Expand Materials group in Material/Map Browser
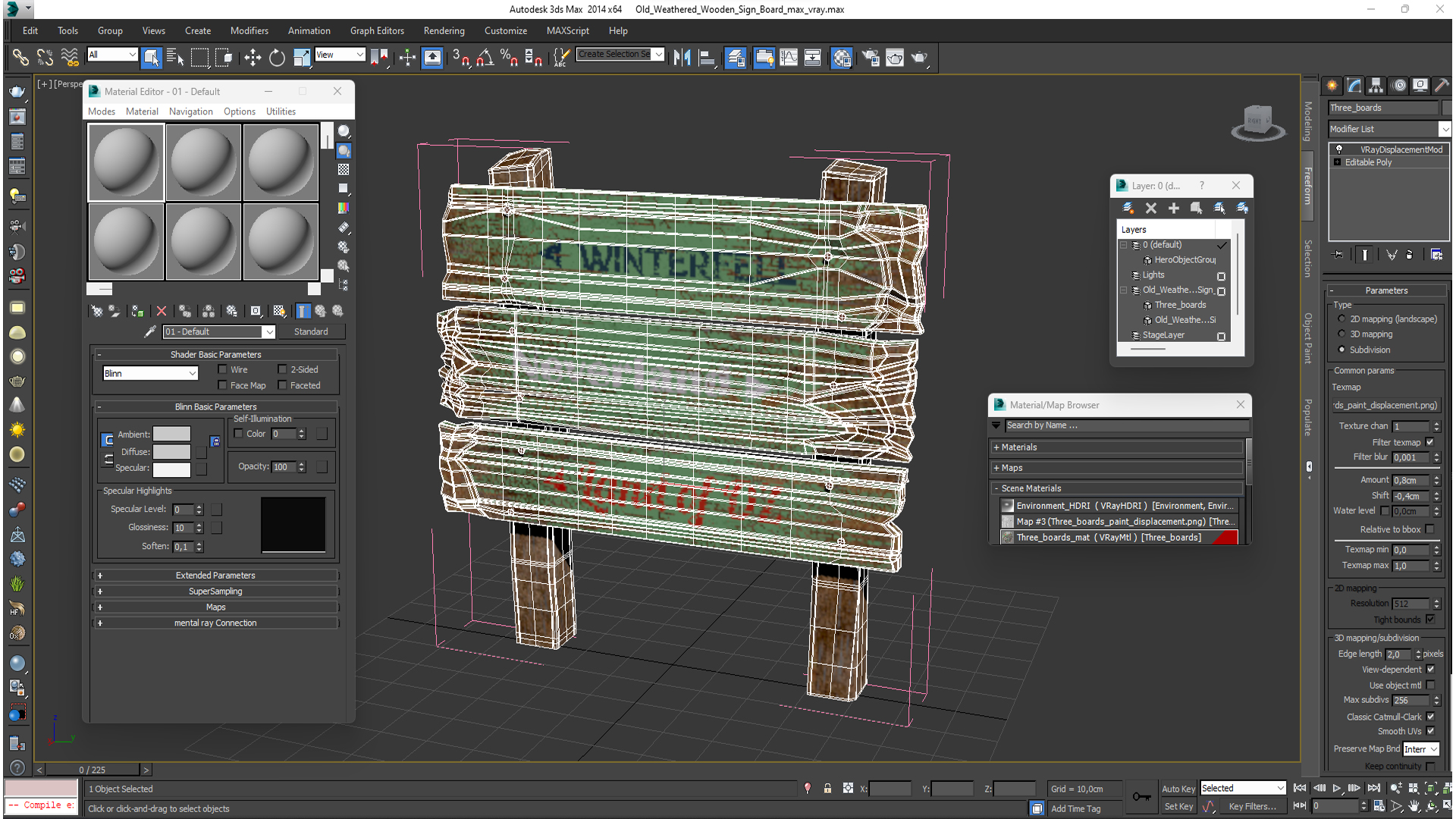Viewport: 1456px width, 819px height. coord(1117,447)
